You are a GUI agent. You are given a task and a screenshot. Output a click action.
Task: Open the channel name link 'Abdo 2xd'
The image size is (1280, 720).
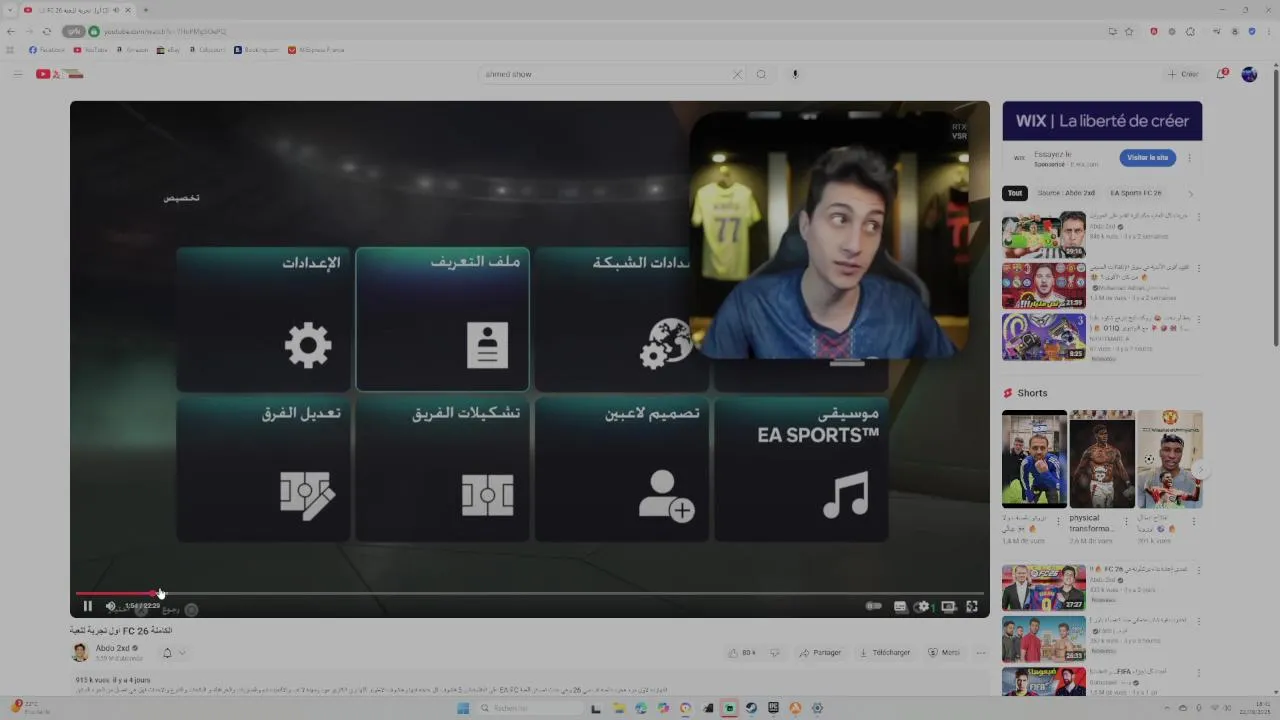112,648
